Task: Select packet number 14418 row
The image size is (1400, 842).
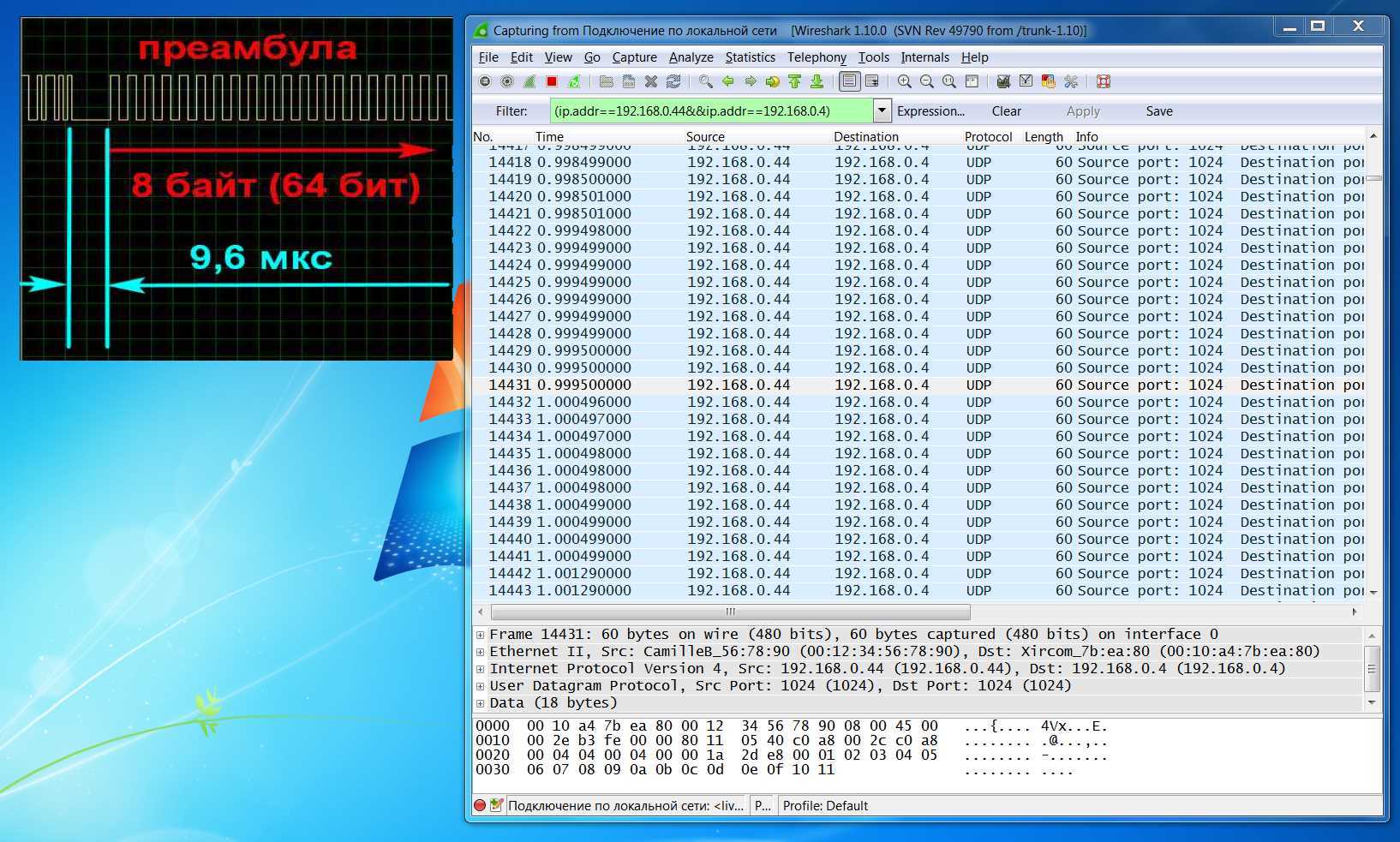Action: (918, 163)
